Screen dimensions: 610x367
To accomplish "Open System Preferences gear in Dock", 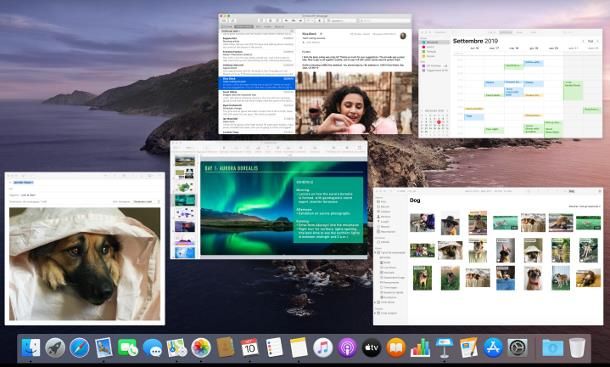I will 517,347.
